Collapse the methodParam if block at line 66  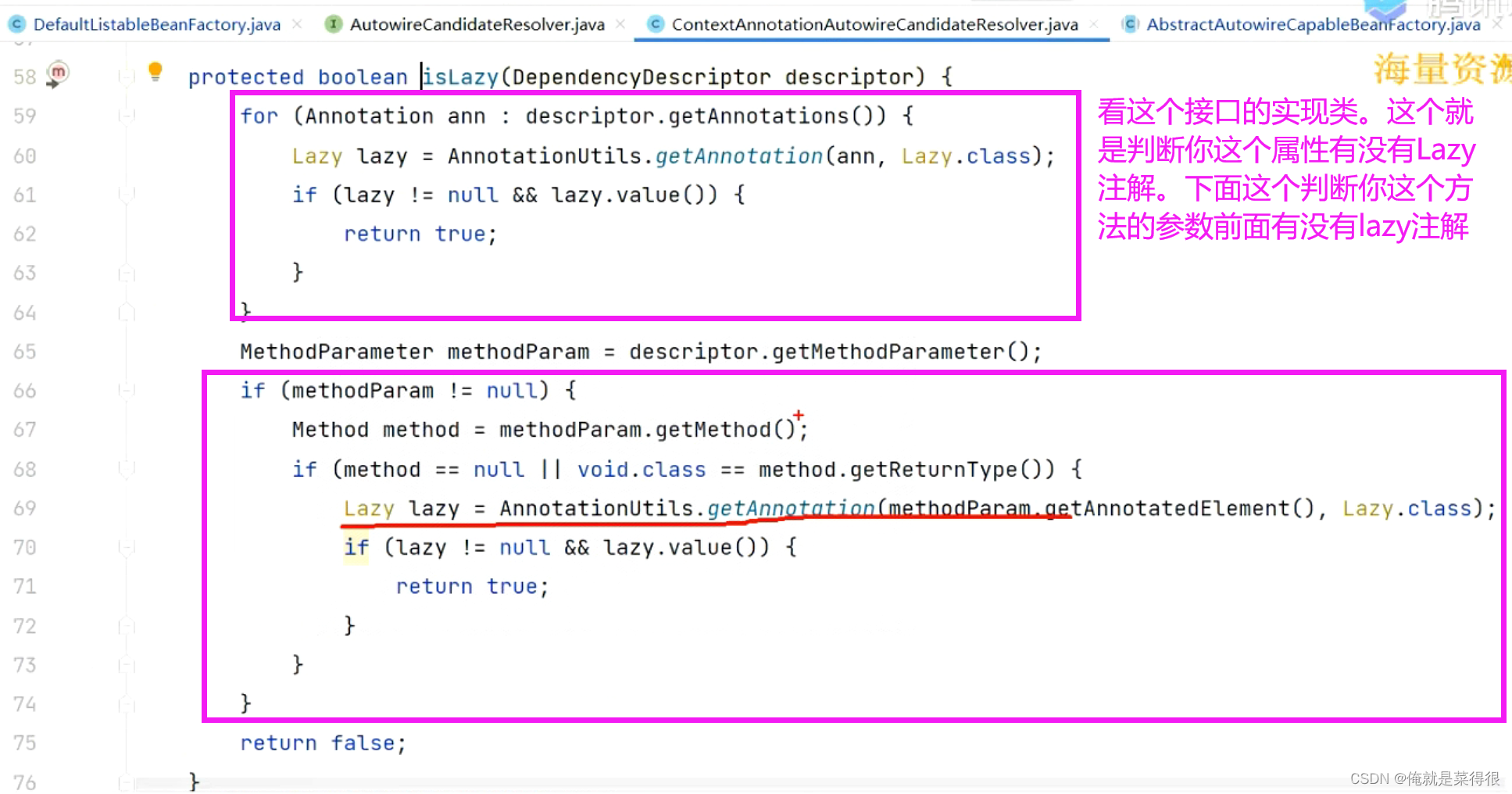tap(126, 390)
